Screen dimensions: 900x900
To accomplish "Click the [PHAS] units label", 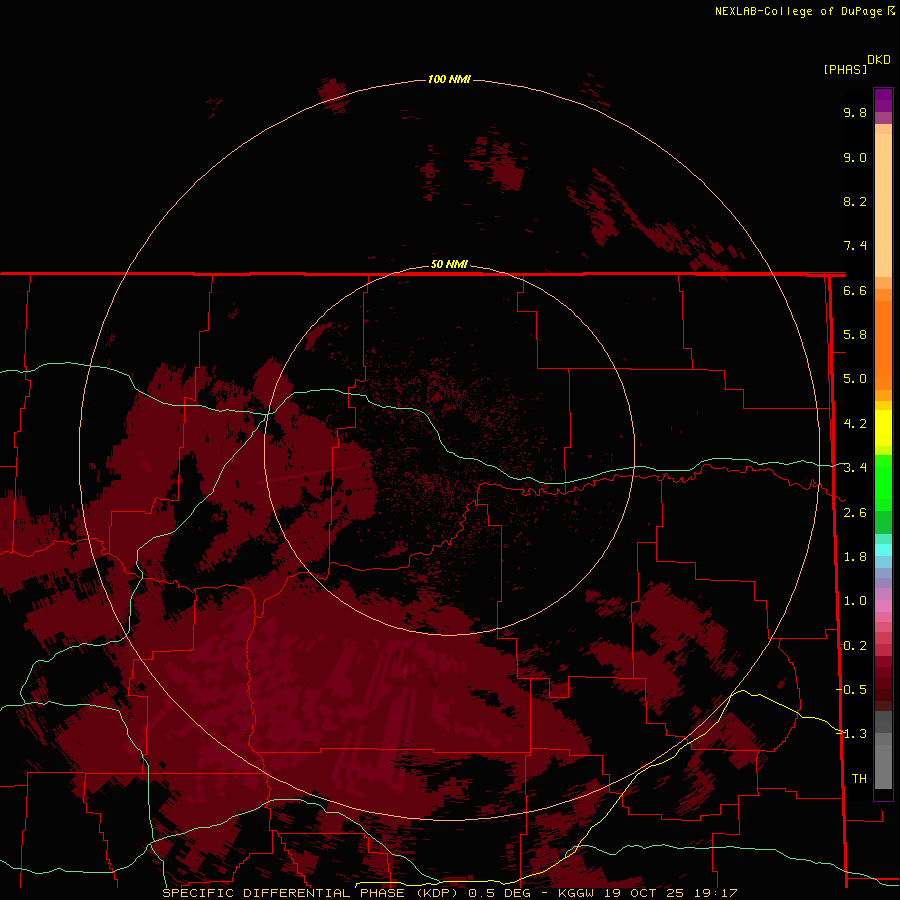I will coord(845,69).
